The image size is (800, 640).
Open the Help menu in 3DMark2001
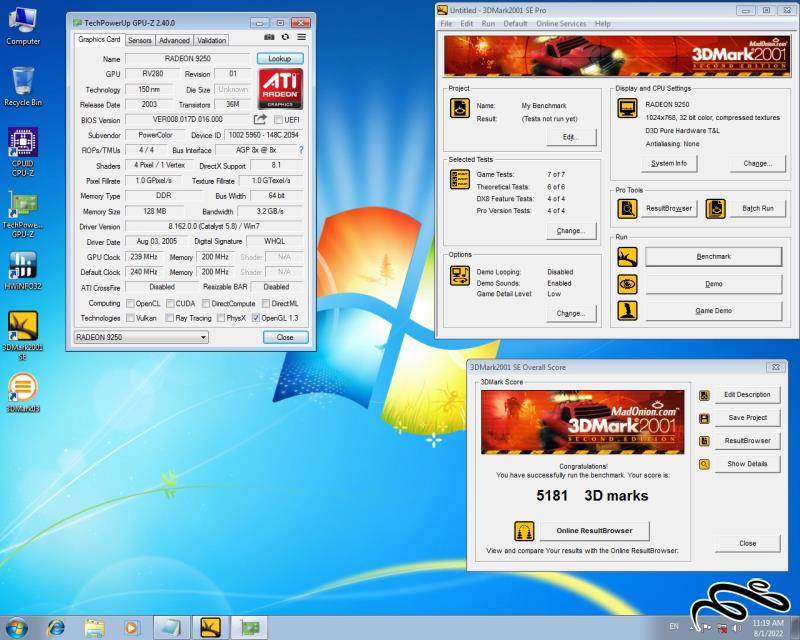point(603,23)
